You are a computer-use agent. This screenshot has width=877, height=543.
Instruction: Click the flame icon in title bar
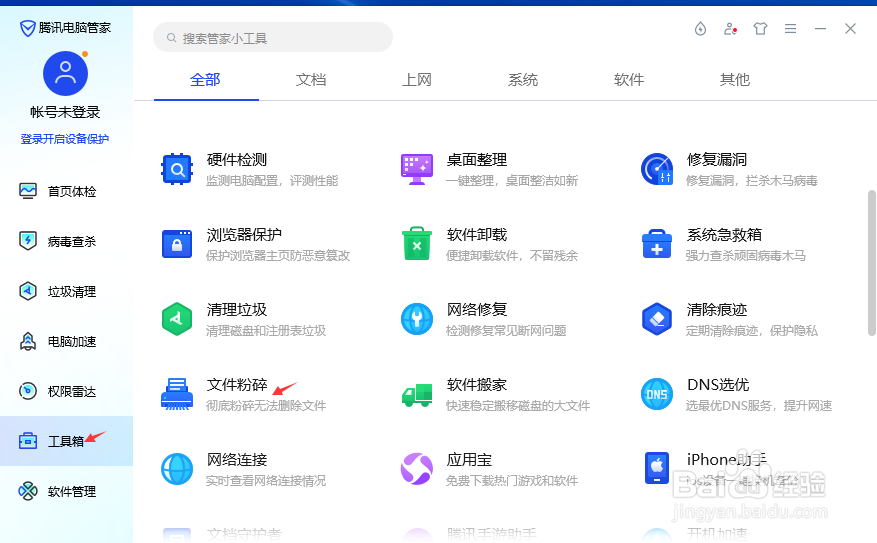[700, 29]
